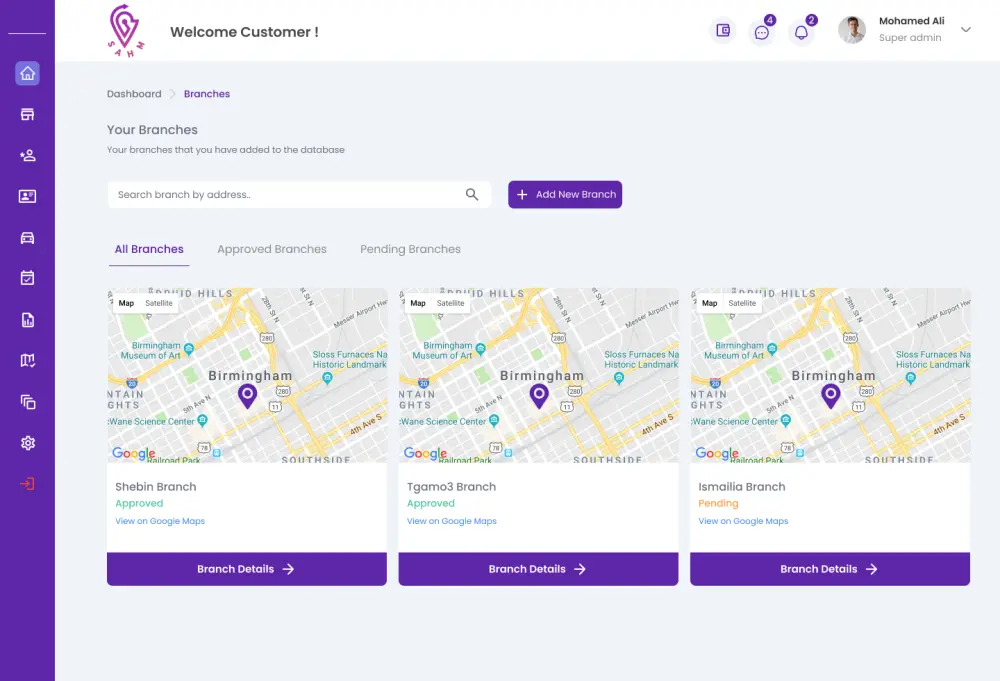View the reports document icon in sidebar
This screenshot has width=1000, height=681.
tap(27, 319)
